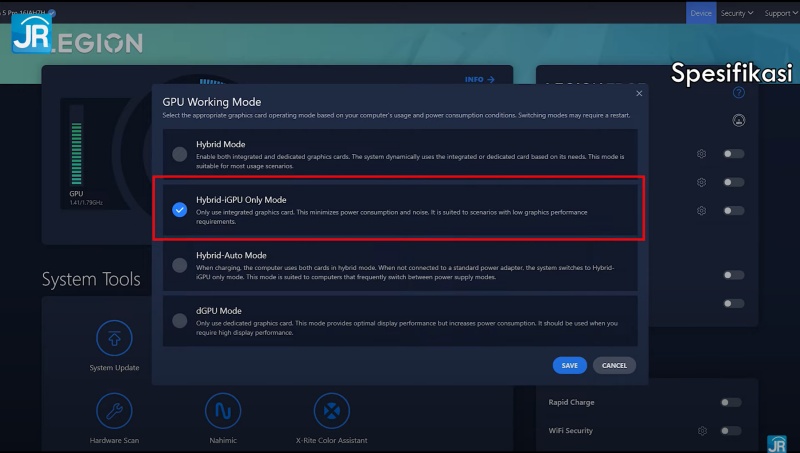The height and width of the screenshot is (453, 800).
Task: Click the System Tools heading
Action: click(x=91, y=279)
